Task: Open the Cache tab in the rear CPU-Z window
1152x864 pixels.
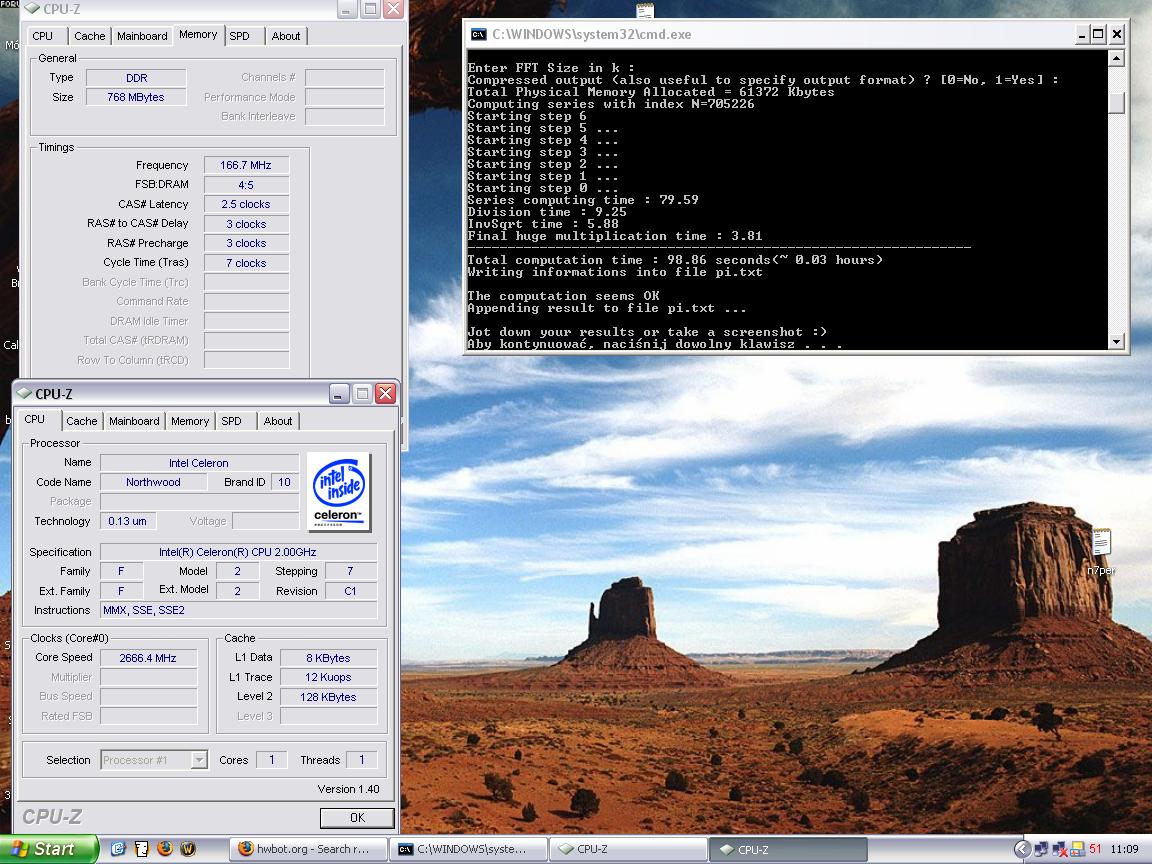Action: (90, 36)
